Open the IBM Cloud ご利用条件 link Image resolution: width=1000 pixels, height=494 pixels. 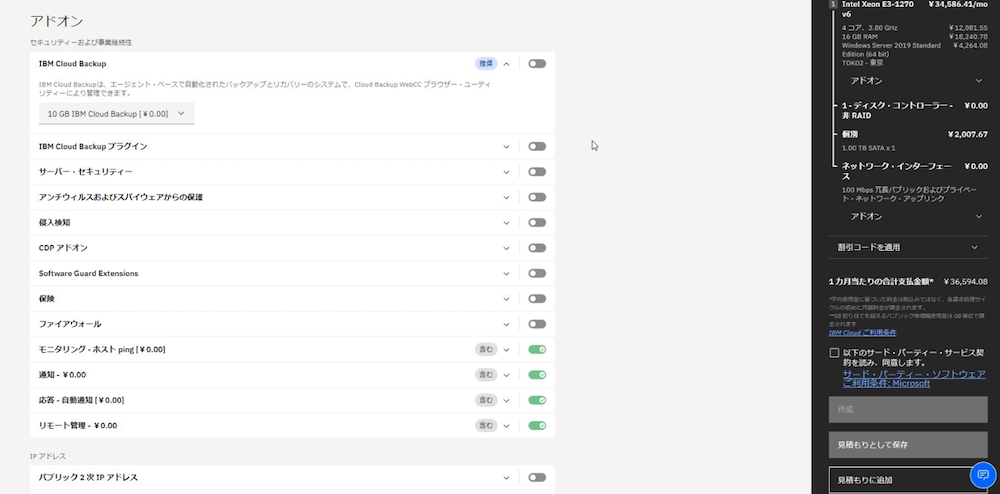(x=862, y=332)
